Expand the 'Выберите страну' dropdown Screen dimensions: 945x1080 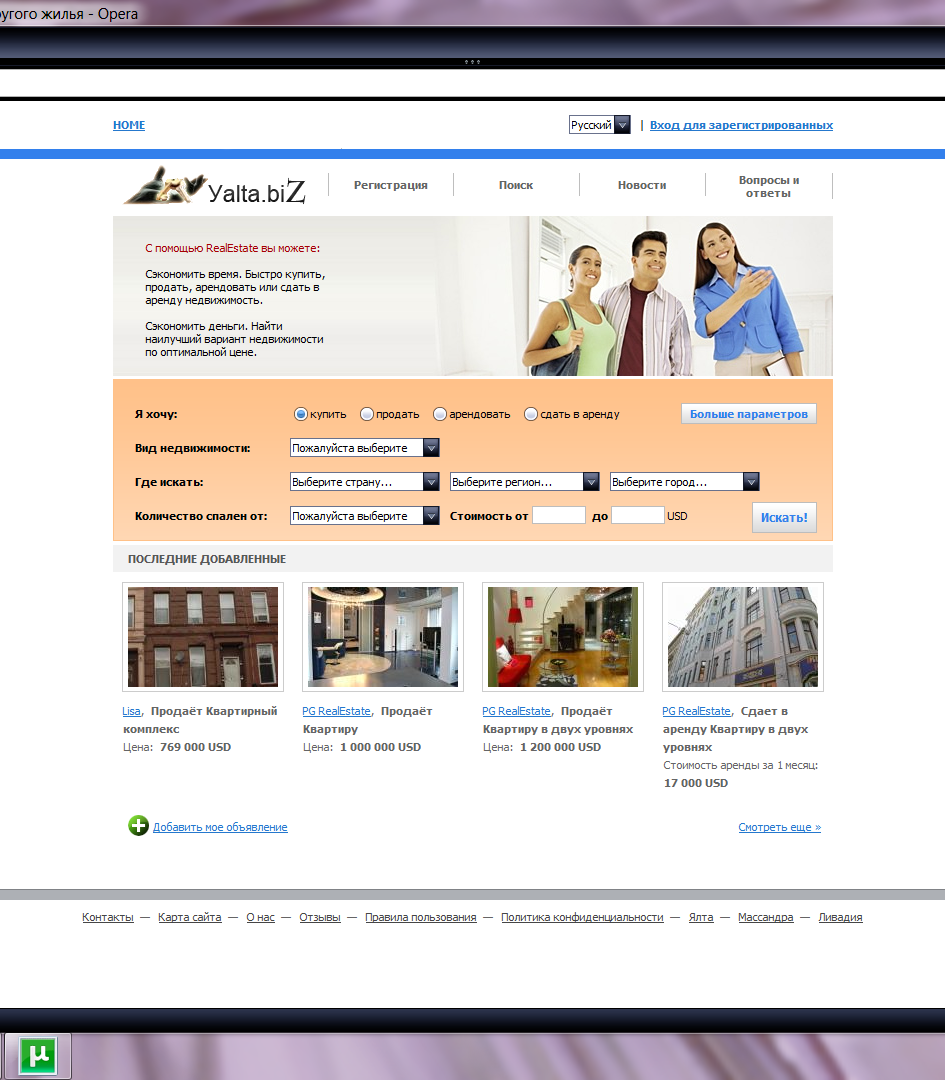click(x=364, y=481)
